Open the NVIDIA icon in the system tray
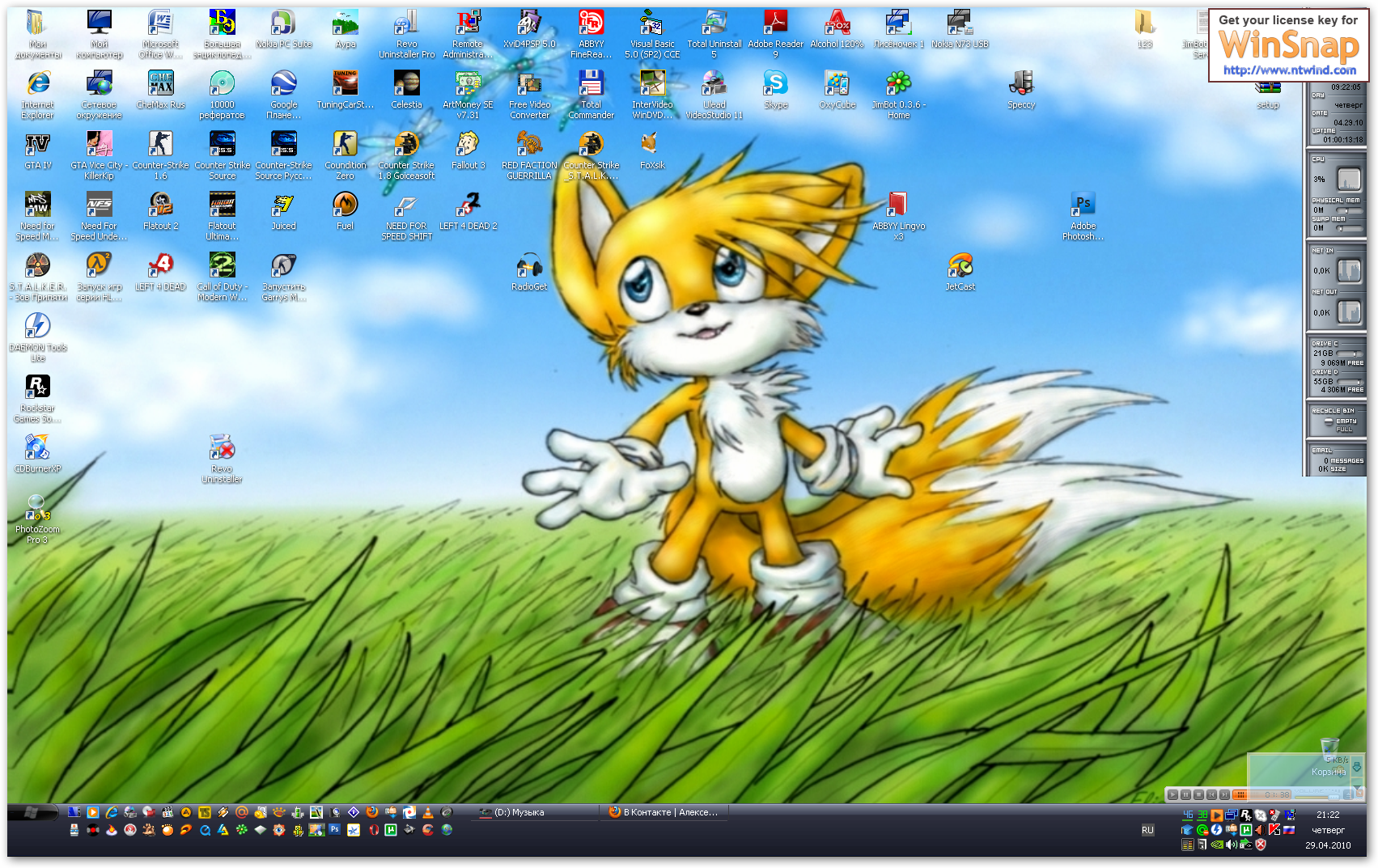This screenshot has height=868, width=1378. tap(1216, 845)
